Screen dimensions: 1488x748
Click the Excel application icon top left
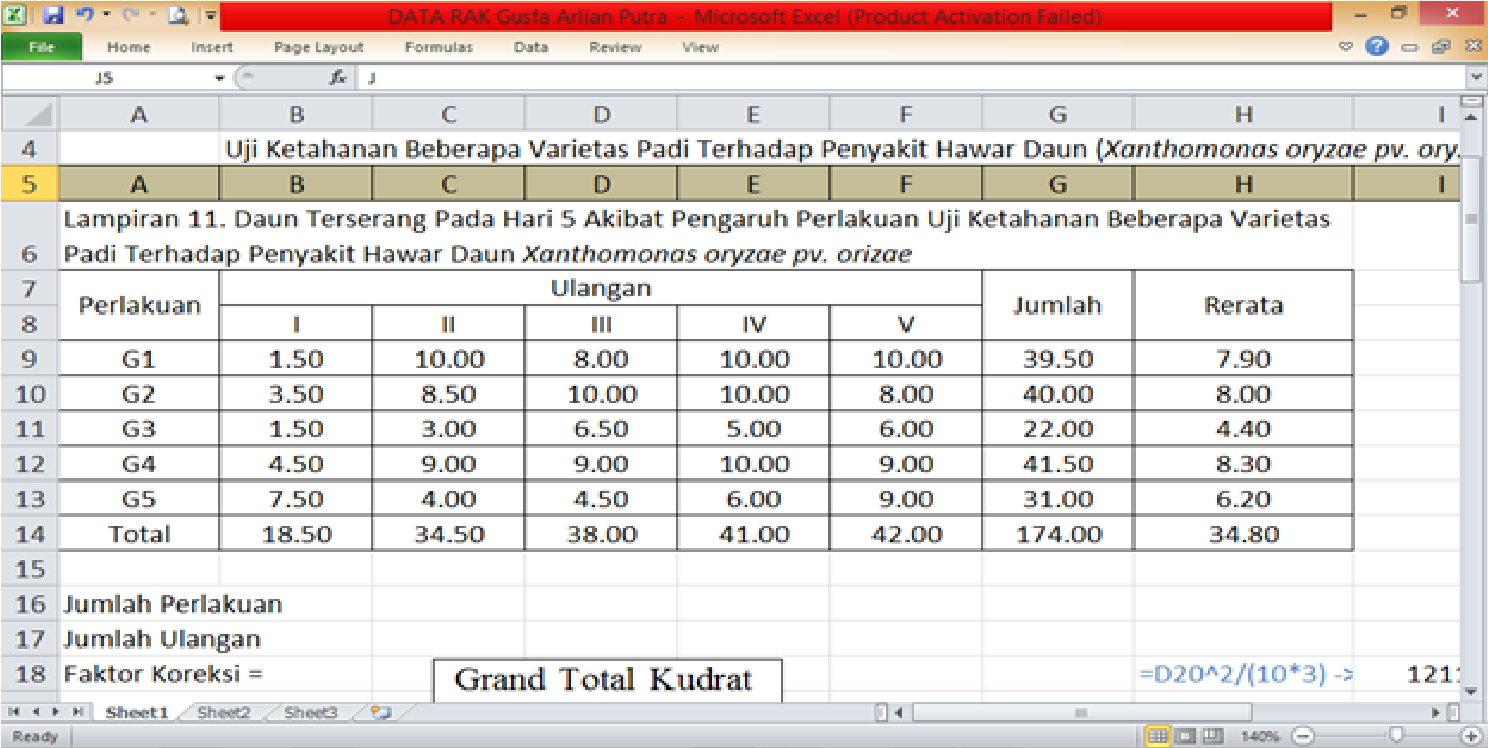pos(14,14)
